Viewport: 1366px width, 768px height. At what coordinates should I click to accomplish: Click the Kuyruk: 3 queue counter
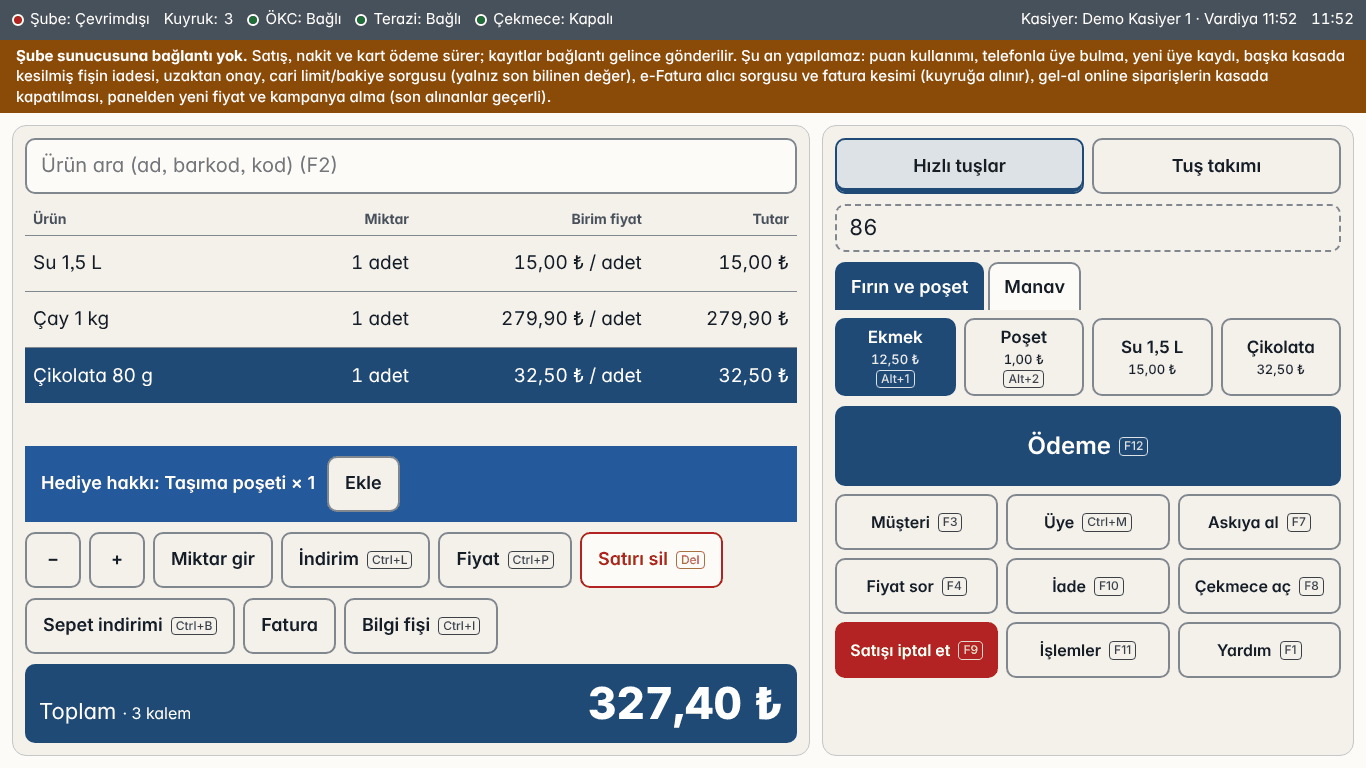pos(198,19)
